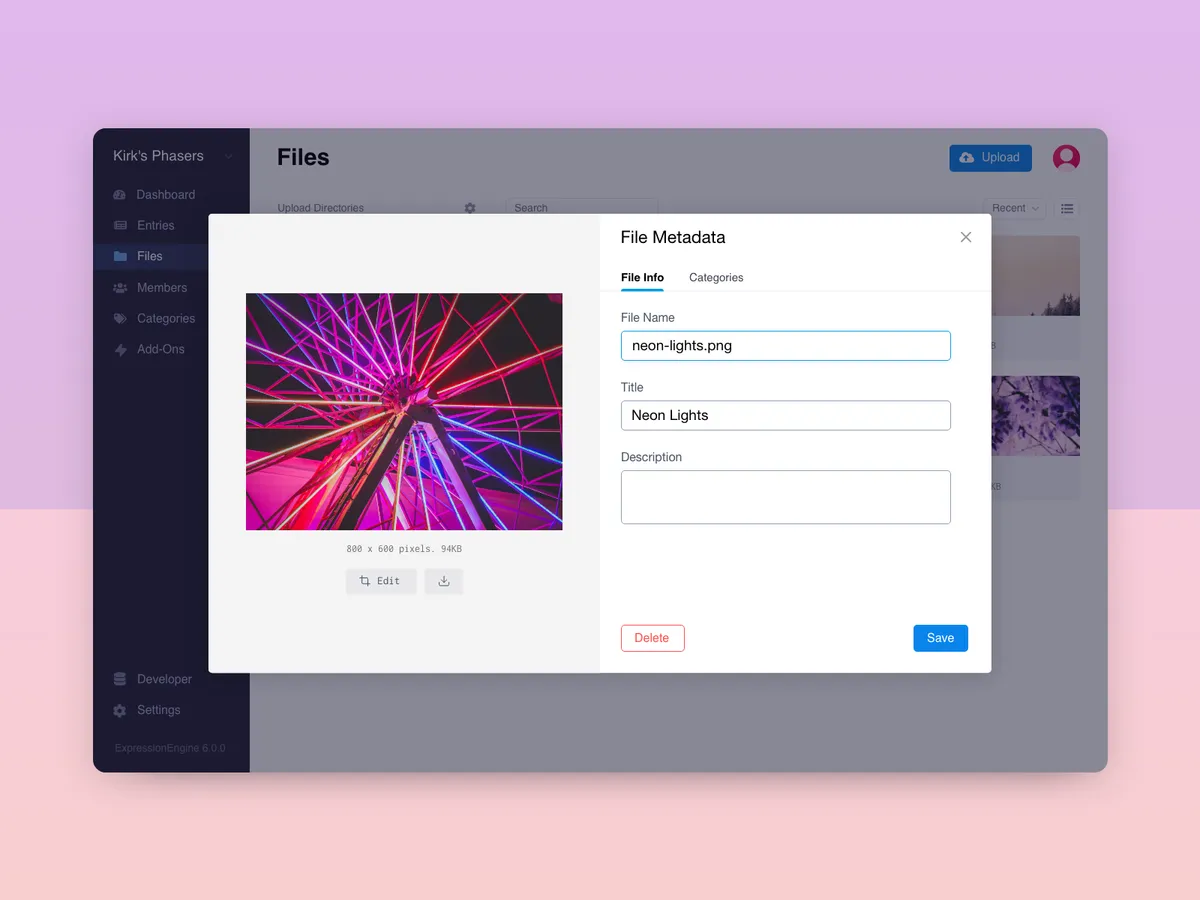Switch to list view using the list icon
The image size is (1200, 900).
pos(1067,208)
